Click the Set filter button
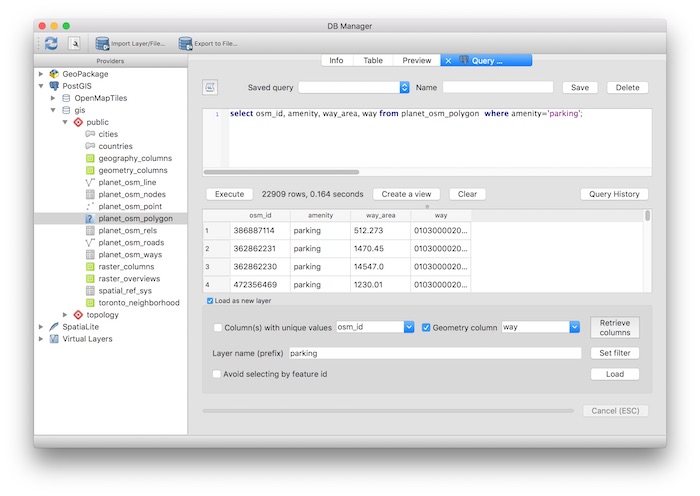 615,353
